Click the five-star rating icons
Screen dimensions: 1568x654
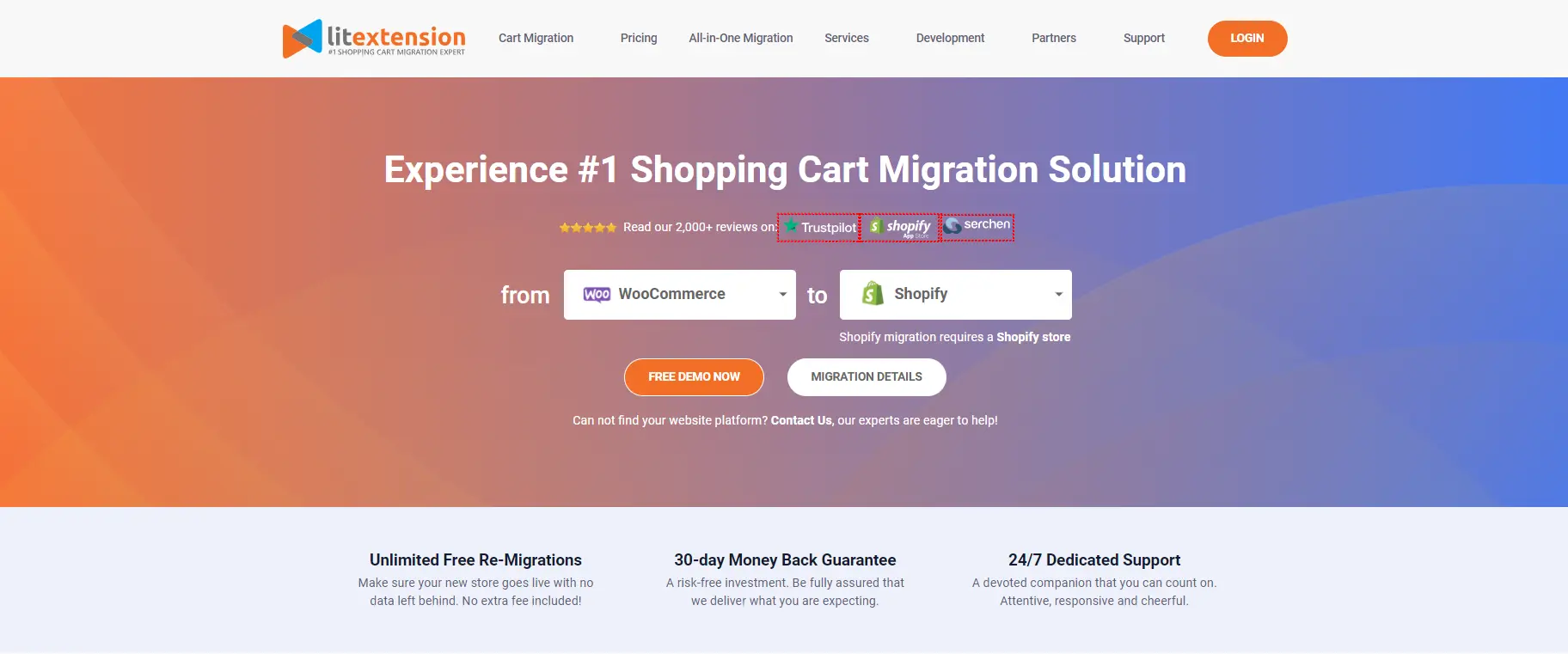(x=587, y=228)
